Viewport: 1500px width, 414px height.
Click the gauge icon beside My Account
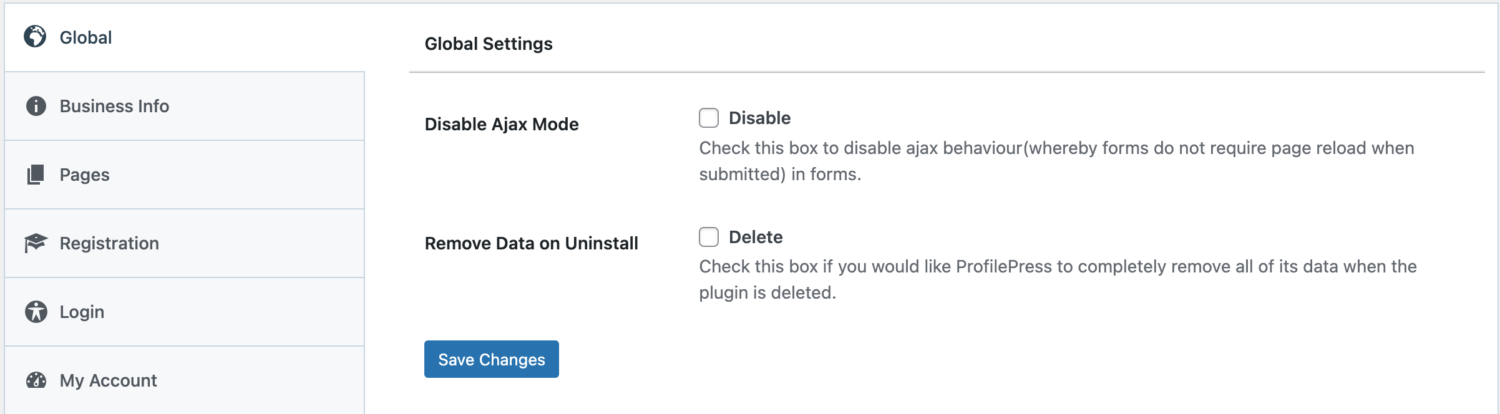click(36, 380)
